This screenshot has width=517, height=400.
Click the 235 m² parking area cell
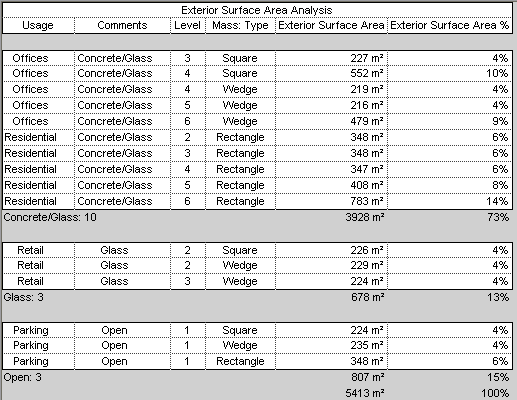[332, 345]
